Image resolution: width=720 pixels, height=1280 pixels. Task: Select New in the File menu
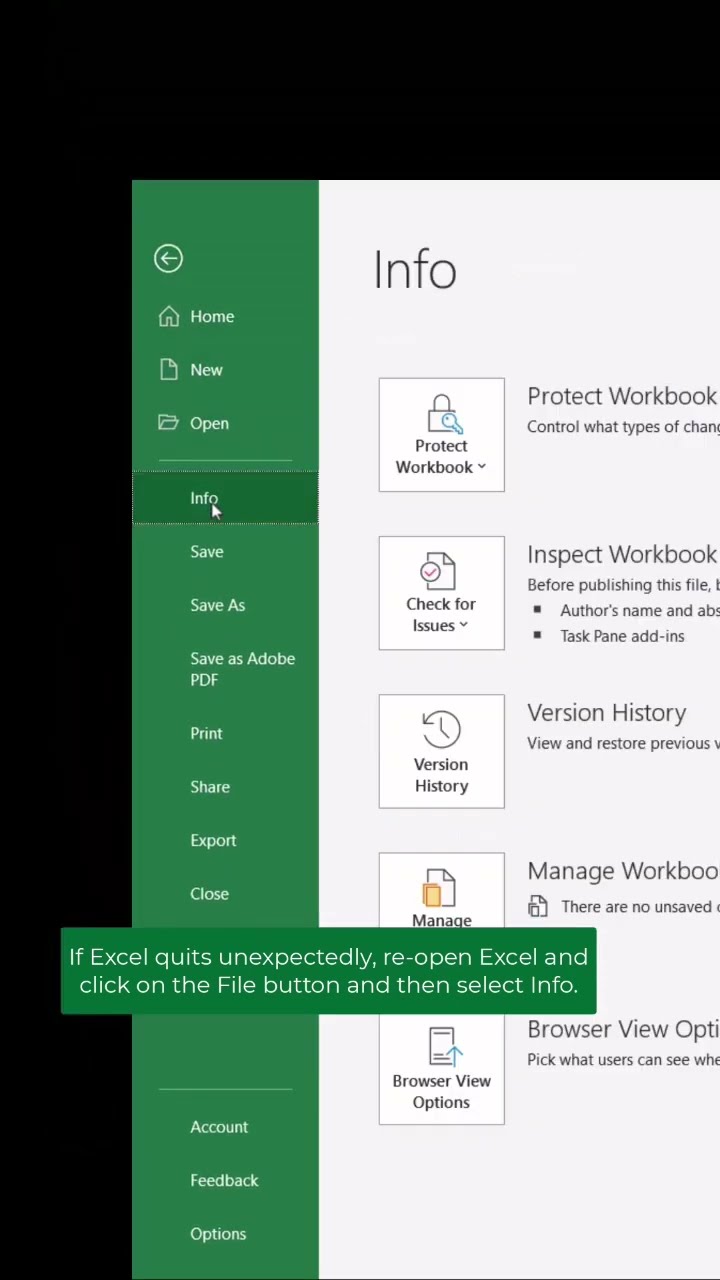pos(225,369)
